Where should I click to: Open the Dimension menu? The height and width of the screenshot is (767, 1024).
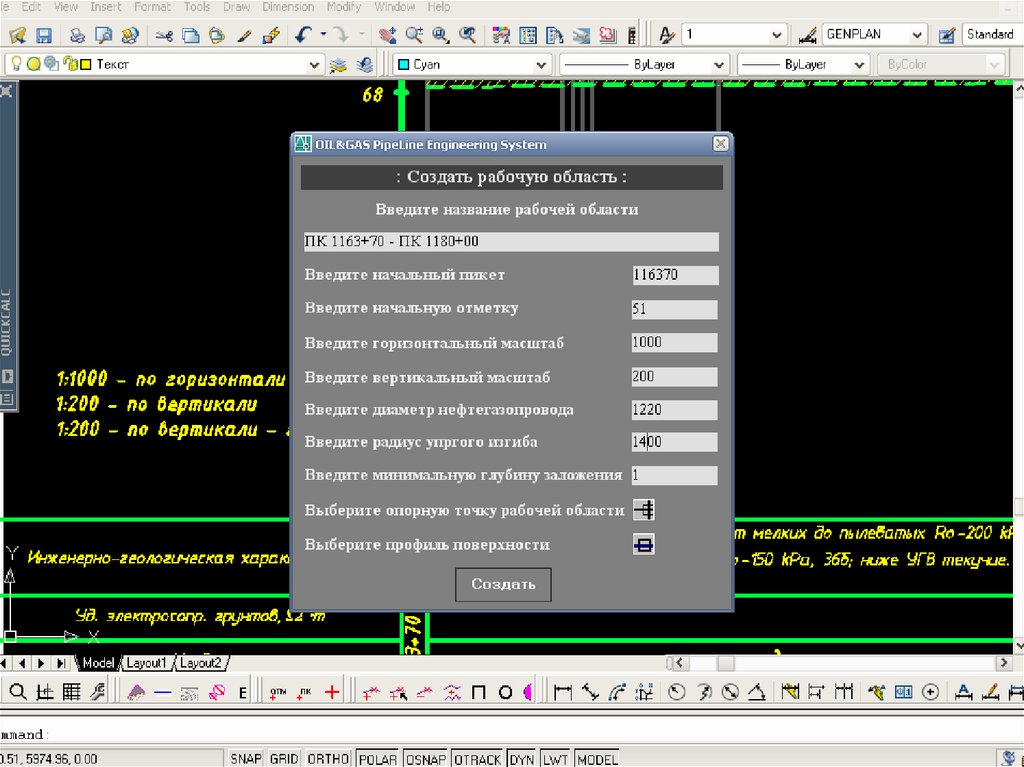point(288,7)
